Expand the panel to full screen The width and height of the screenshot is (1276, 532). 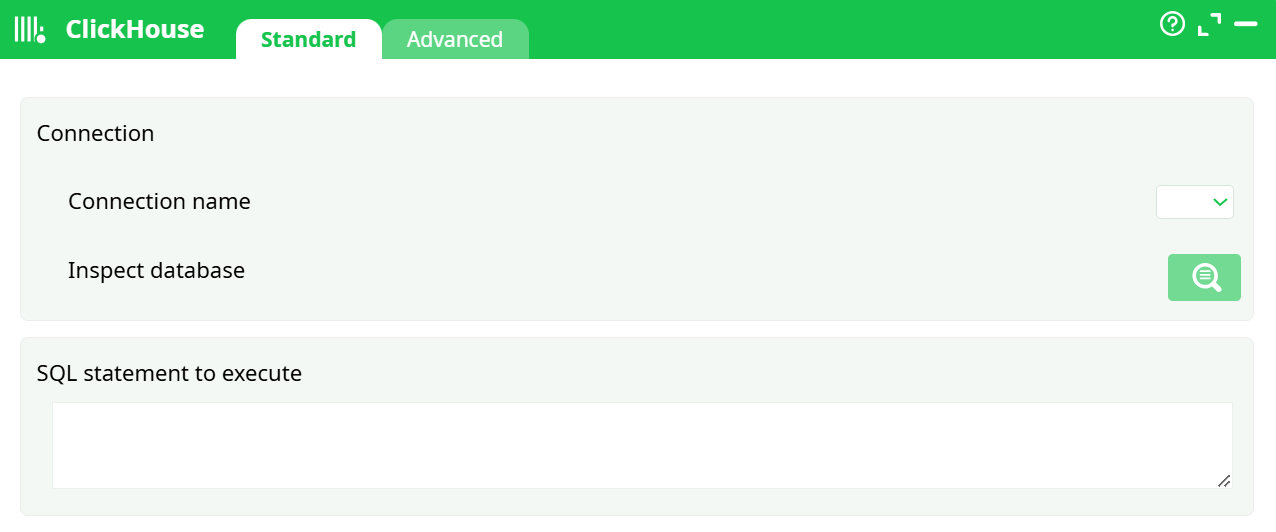(1209, 24)
